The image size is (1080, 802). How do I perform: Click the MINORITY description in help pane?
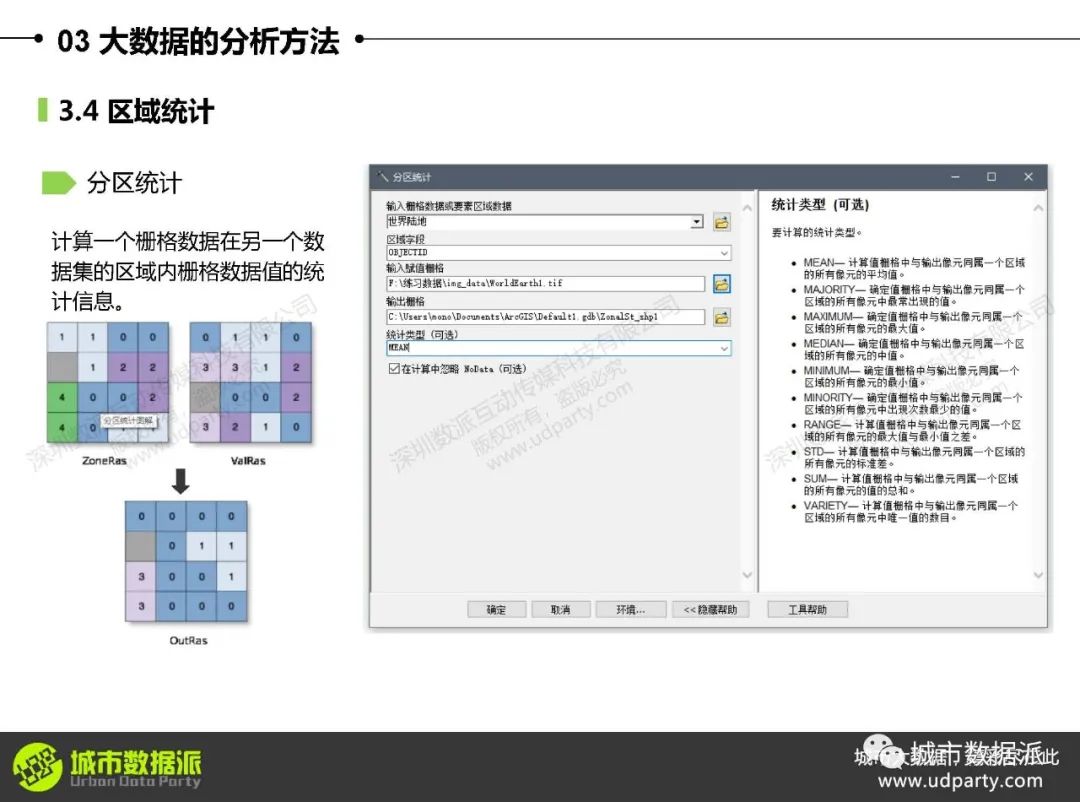tap(913, 403)
